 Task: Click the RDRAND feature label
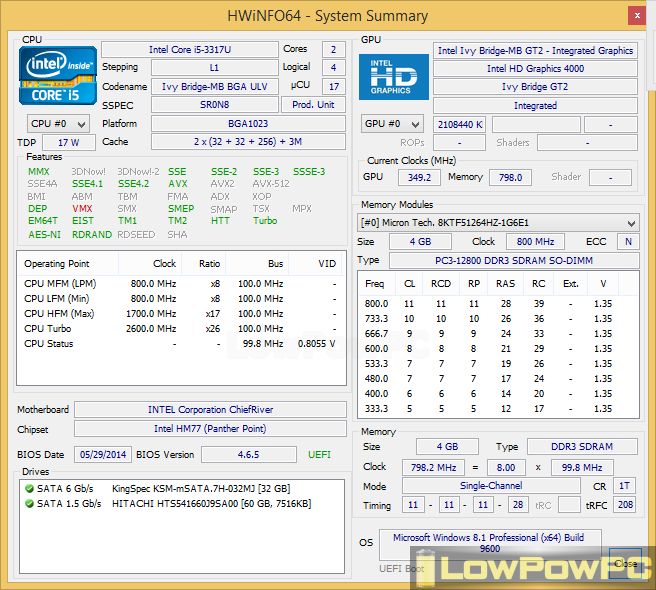(92, 234)
